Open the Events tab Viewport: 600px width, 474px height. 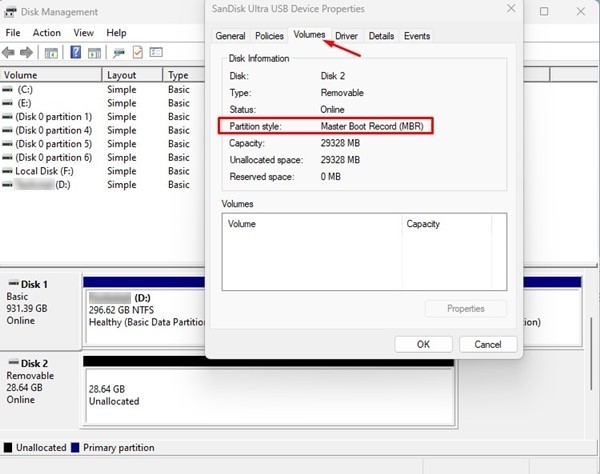[x=417, y=36]
